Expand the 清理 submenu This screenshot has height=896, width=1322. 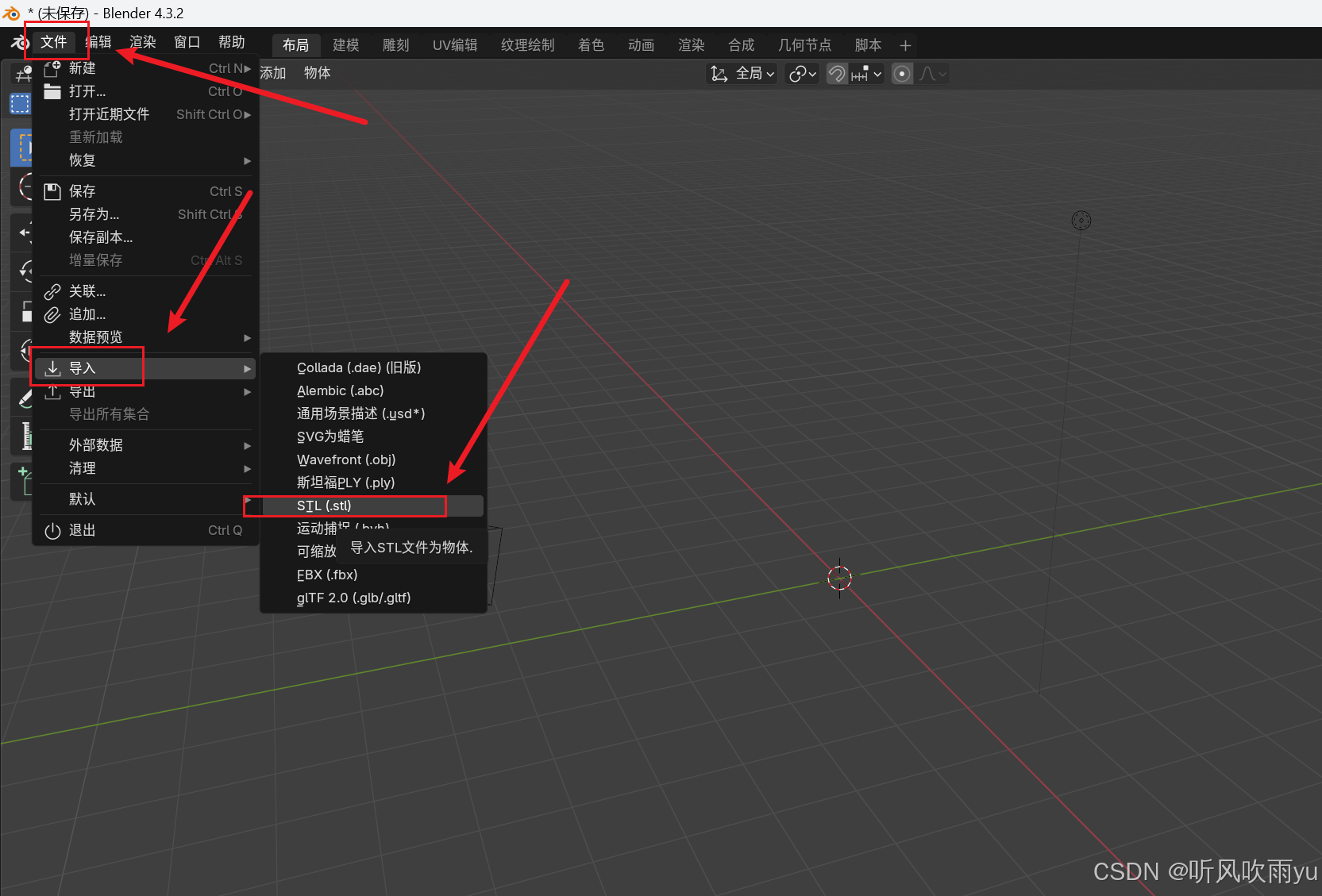pyautogui.click(x=145, y=468)
